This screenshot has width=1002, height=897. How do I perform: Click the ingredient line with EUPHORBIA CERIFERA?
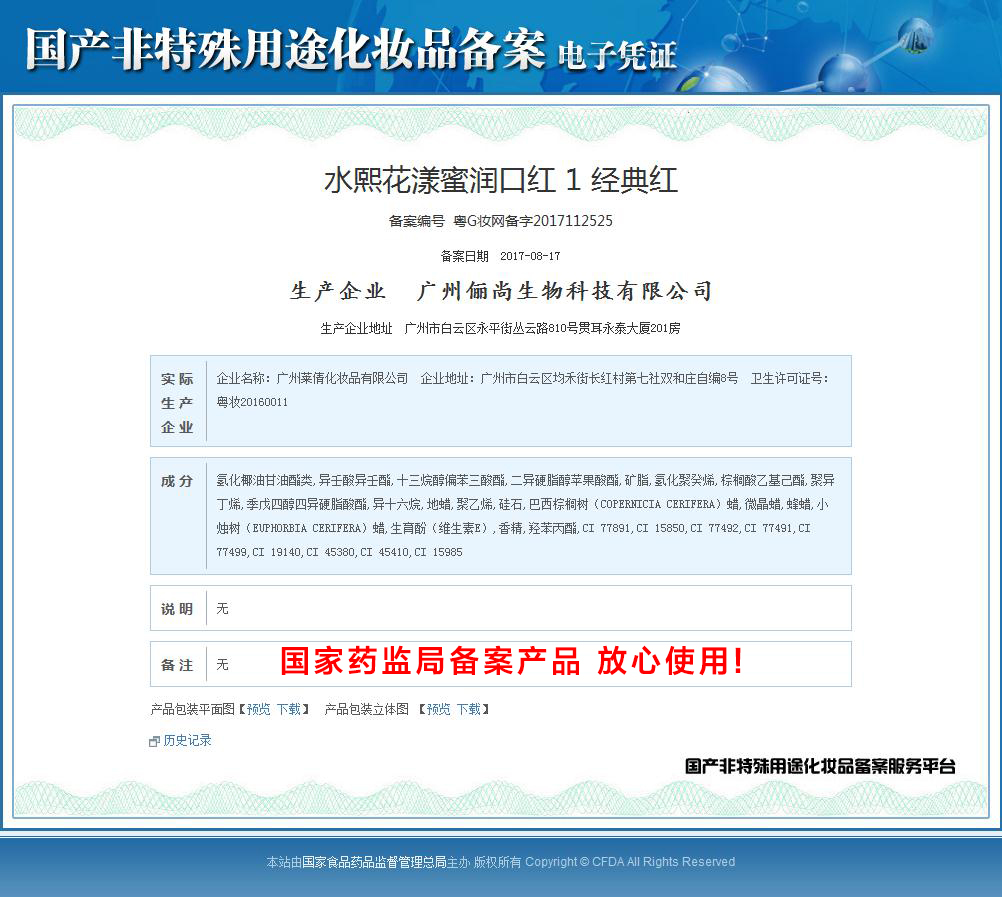[x=513, y=528]
